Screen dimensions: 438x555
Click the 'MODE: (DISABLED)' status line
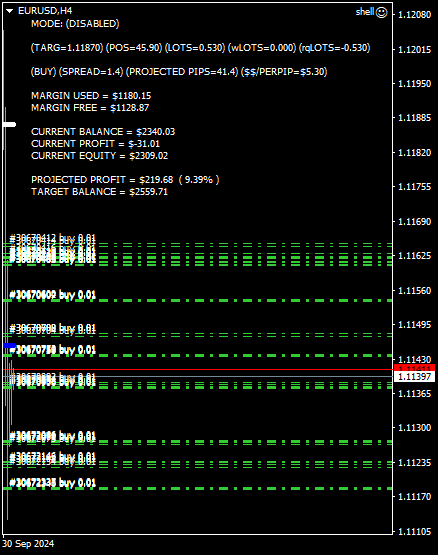tap(75, 24)
